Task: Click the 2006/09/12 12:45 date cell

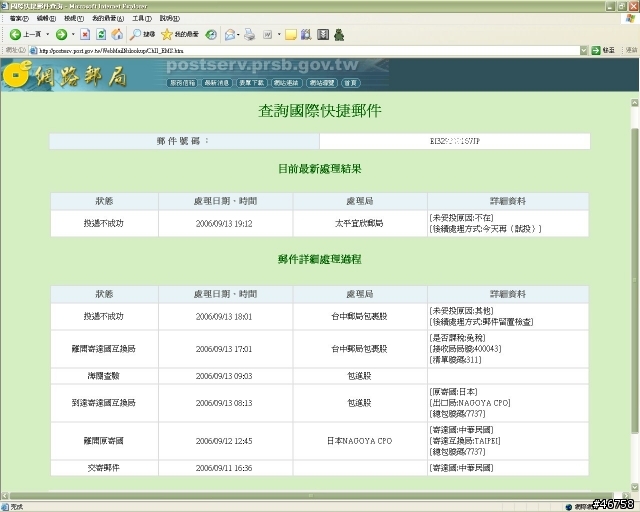Action: click(224, 441)
